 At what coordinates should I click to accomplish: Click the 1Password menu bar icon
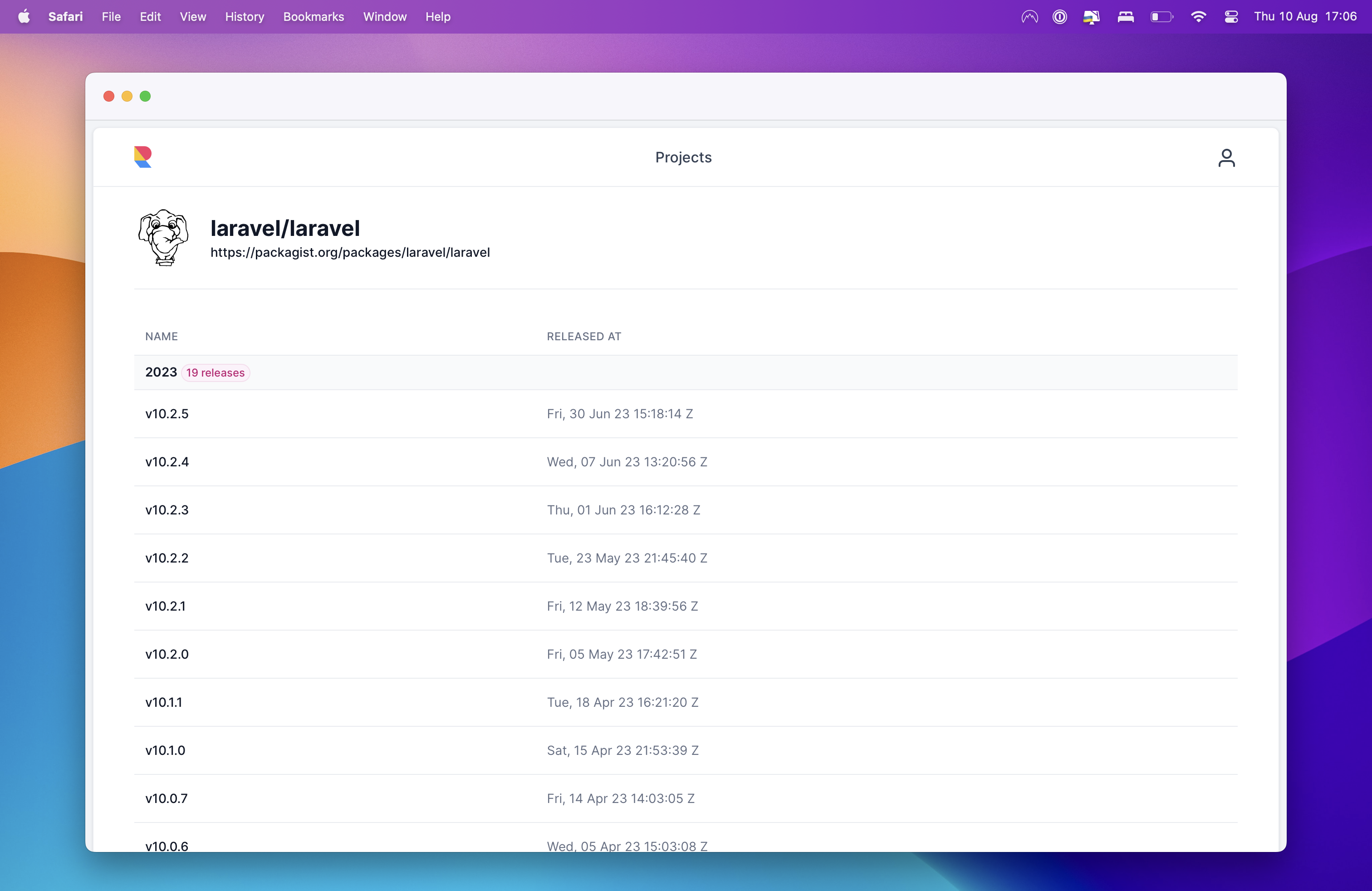click(x=1059, y=17)
